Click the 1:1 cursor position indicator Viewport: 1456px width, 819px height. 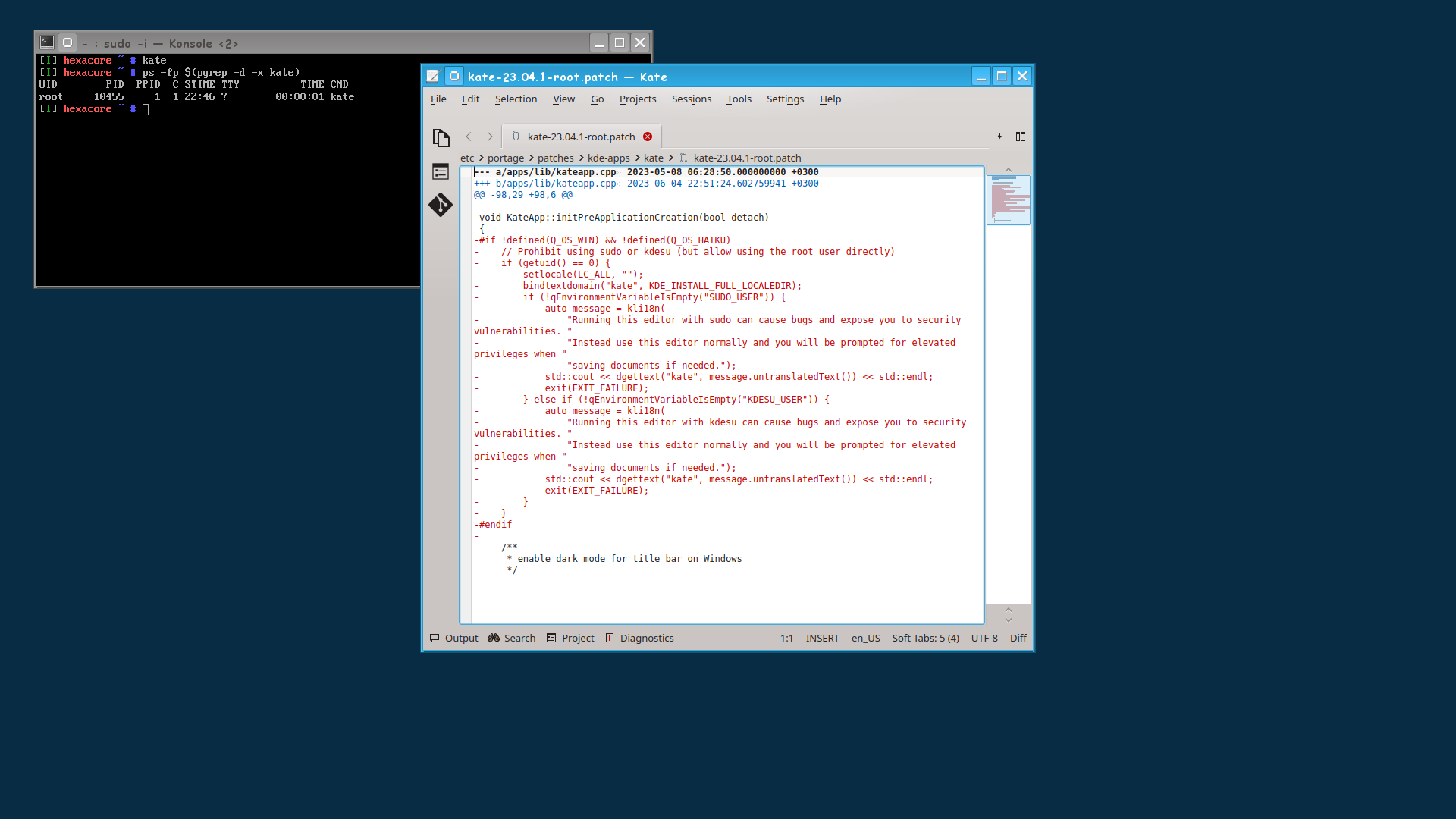click(786, 638)
